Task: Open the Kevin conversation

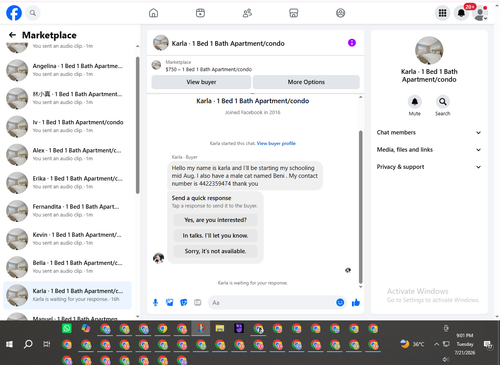Action: point(68,239)
